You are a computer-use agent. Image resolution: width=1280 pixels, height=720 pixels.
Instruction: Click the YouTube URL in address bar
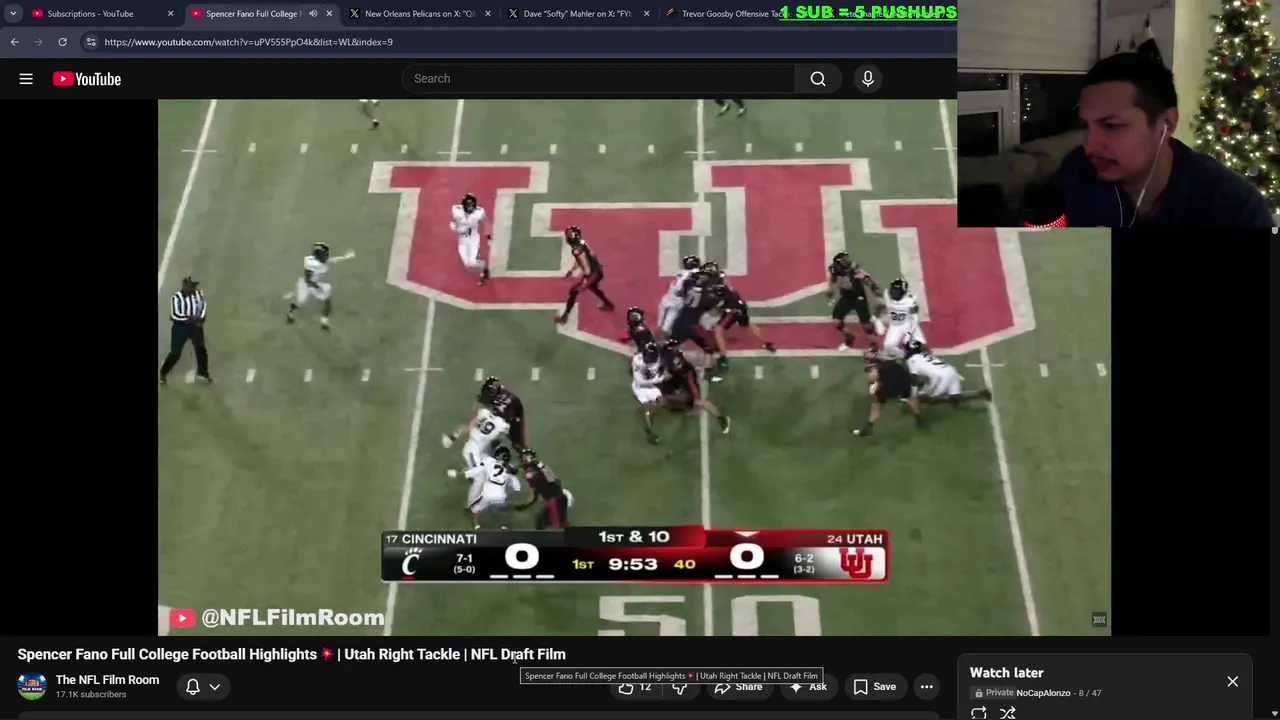(248, 42)
